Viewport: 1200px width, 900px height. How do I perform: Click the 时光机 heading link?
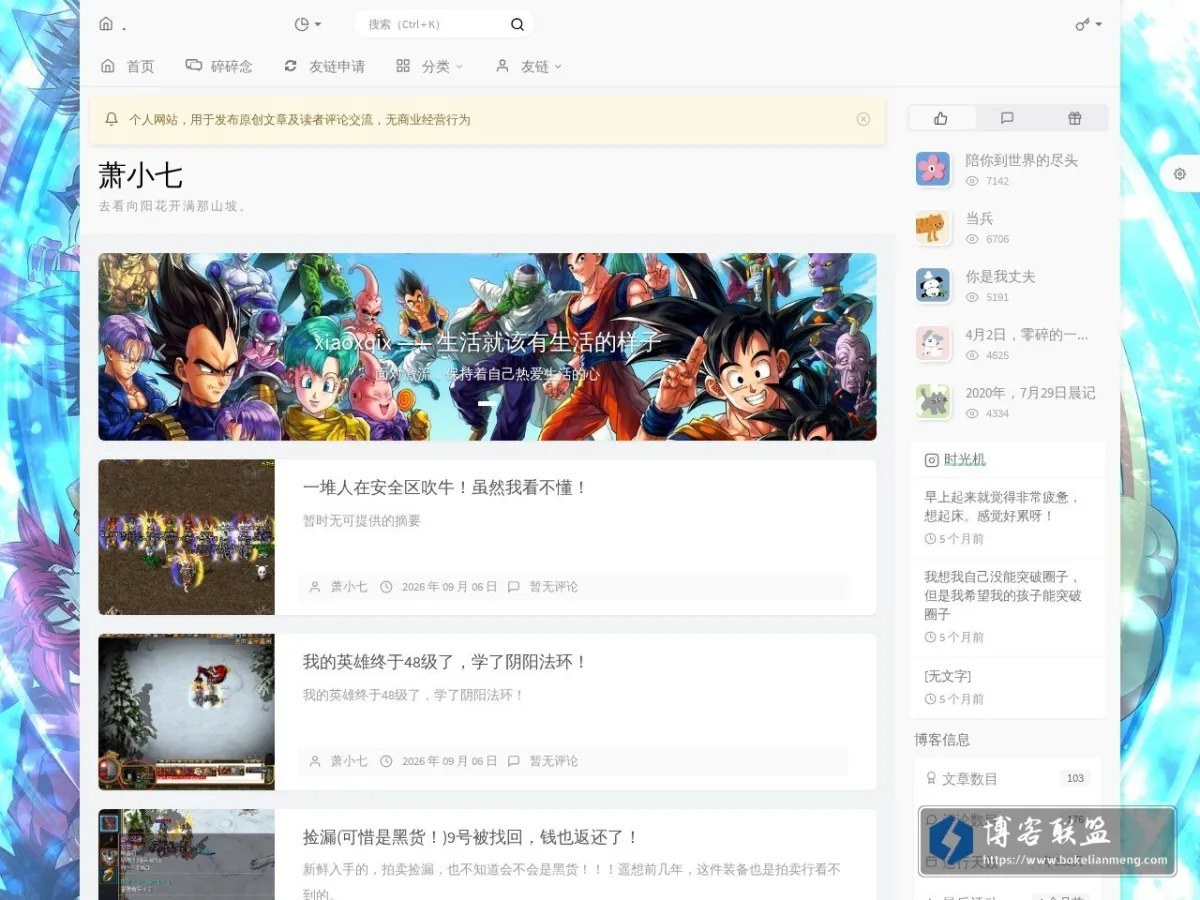pos(965,460)
